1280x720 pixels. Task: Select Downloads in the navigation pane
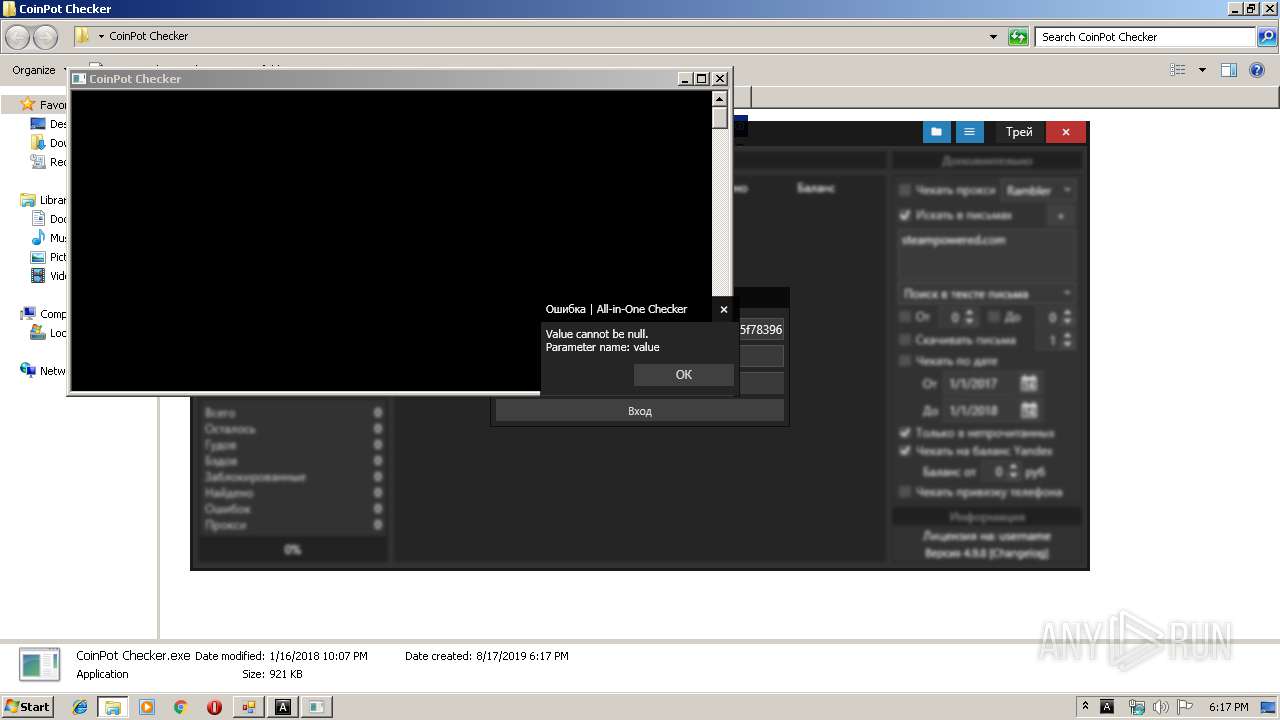(49, 143)
